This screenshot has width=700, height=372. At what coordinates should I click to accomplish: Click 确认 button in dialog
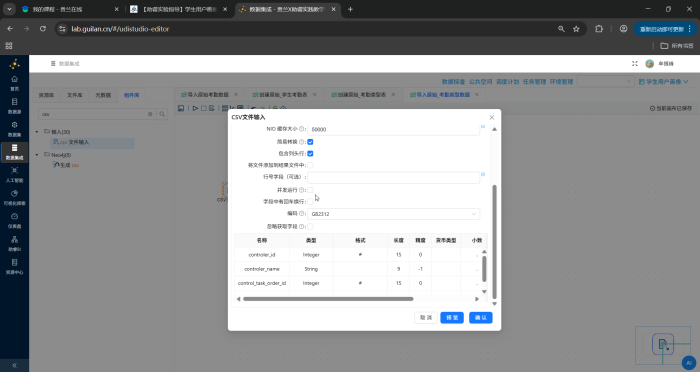click(x=481, y=318)
